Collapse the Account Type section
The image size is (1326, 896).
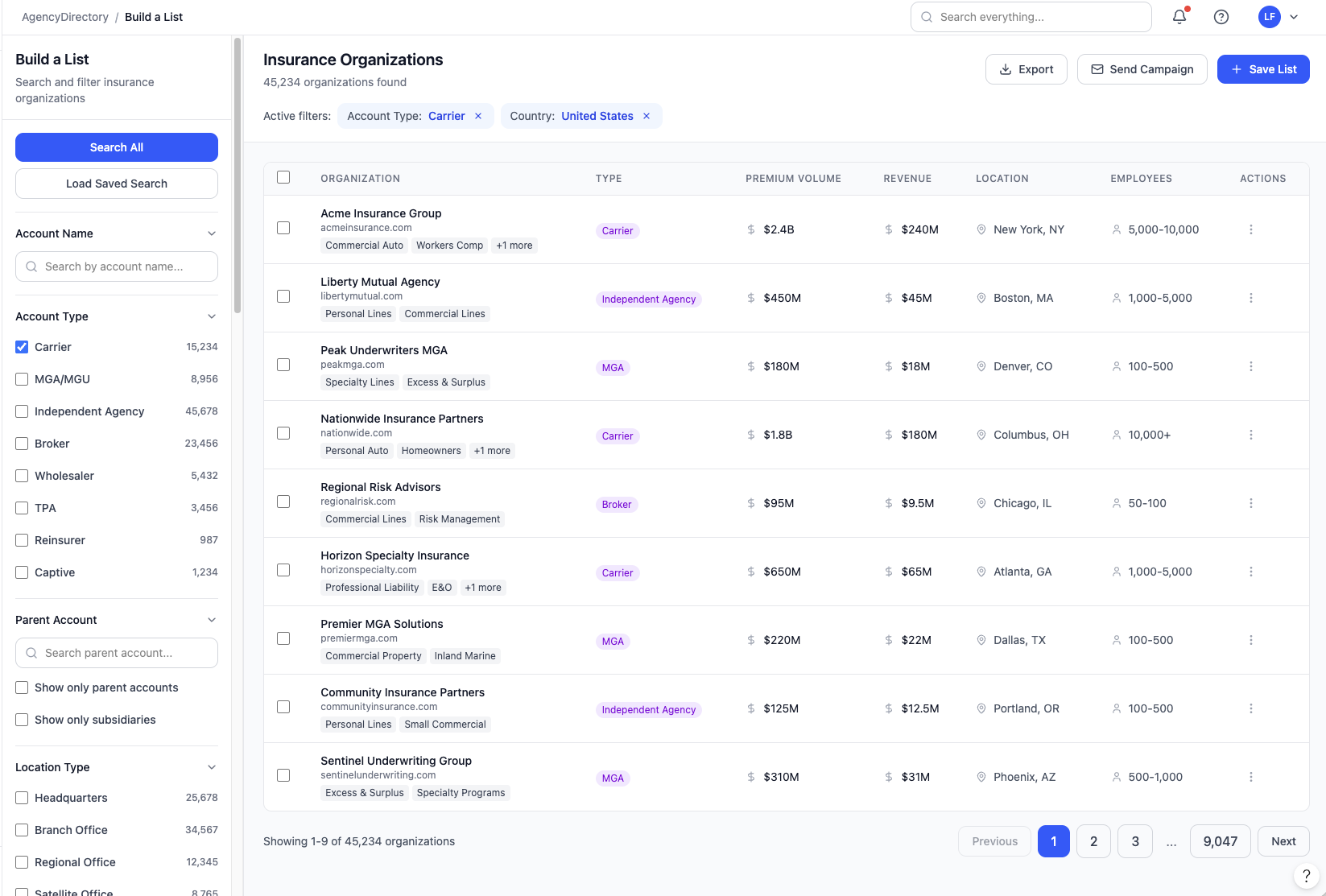click(212, 316)
